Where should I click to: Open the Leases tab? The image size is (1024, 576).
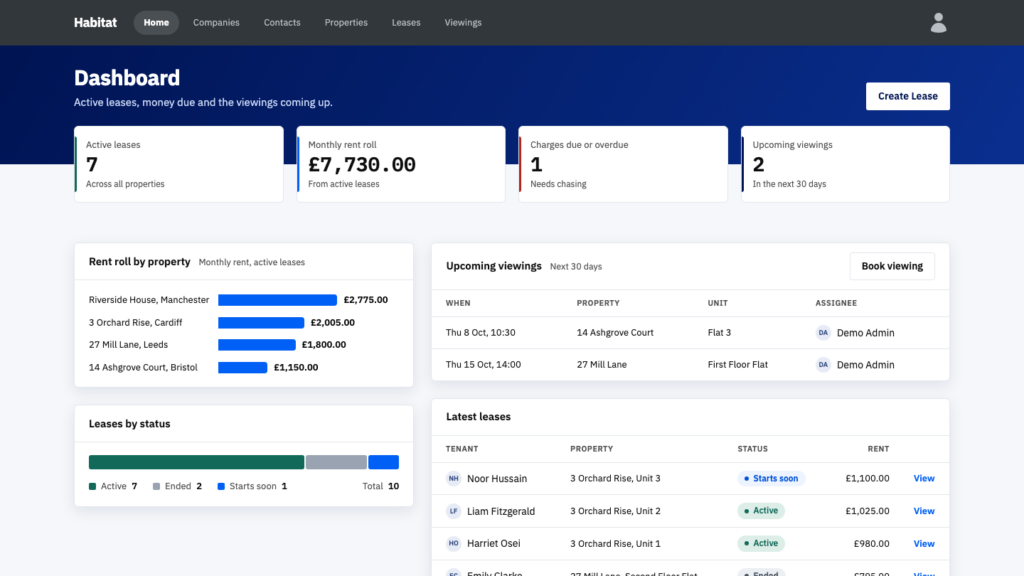[x=406, y=22]
